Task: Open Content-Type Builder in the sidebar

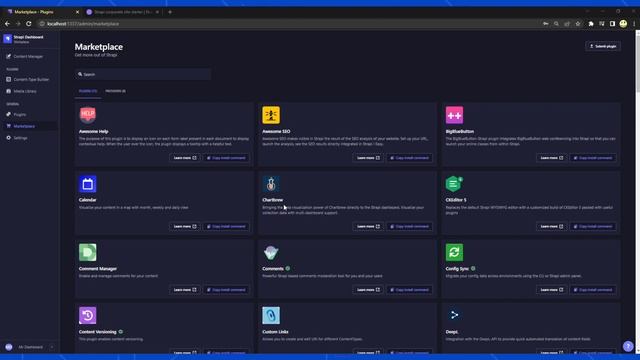Action: pos(27,80)
